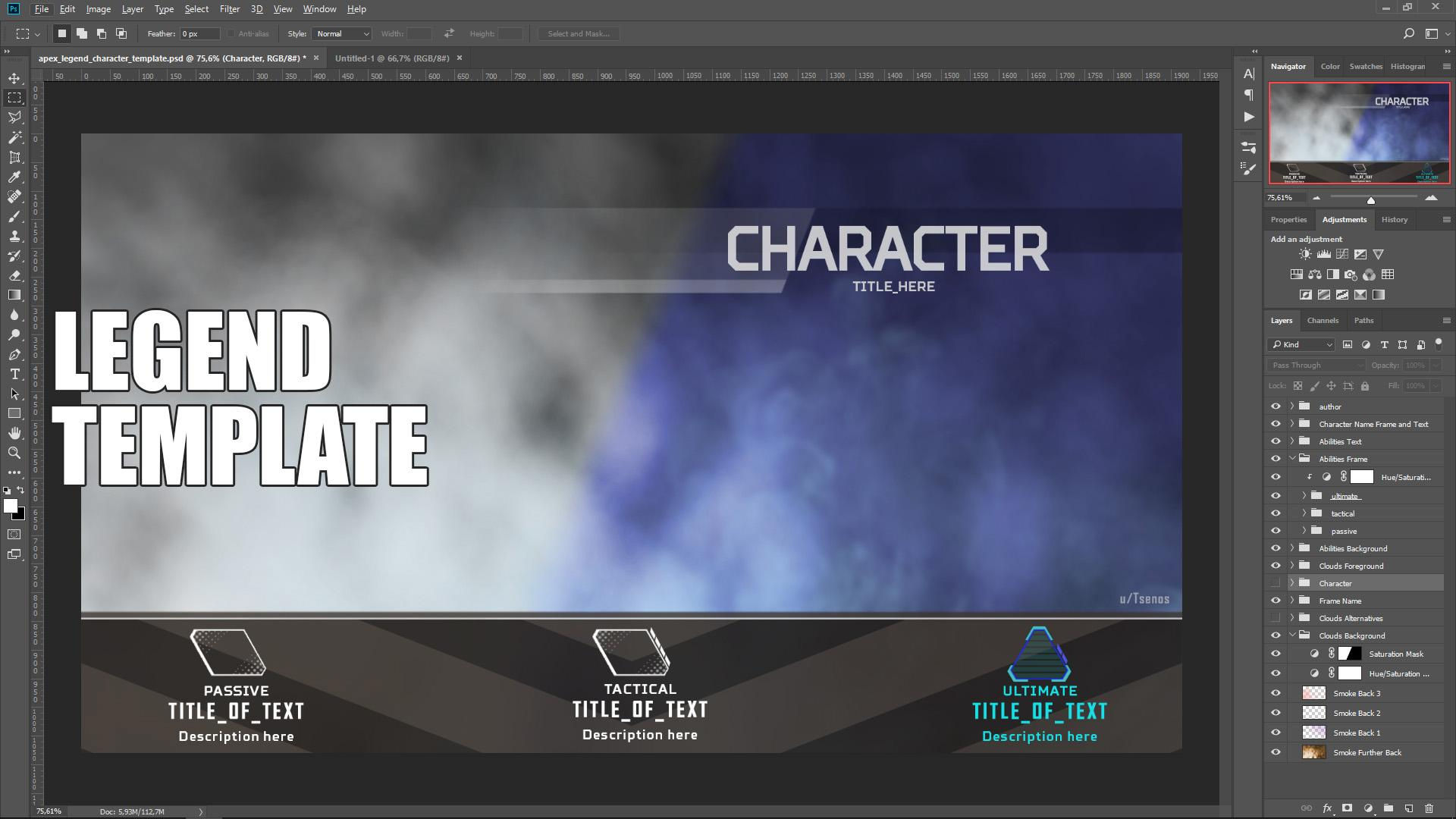Hide the Abilities Text group
The height and width of the screenshot is (819, 1456).
point(1276,441)
